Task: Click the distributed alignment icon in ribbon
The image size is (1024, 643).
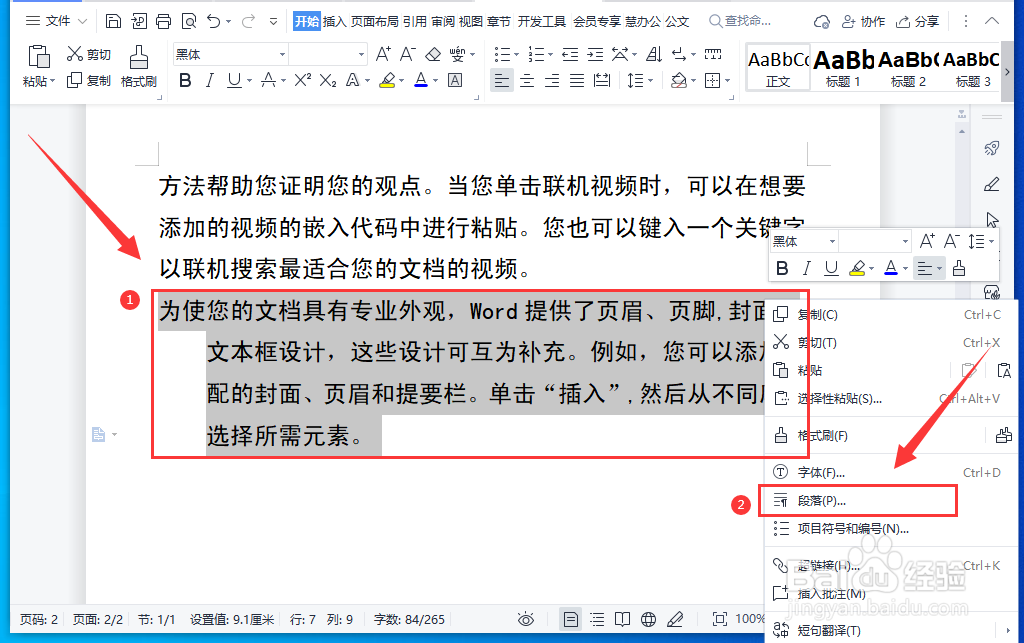Action: coord(601,80)
